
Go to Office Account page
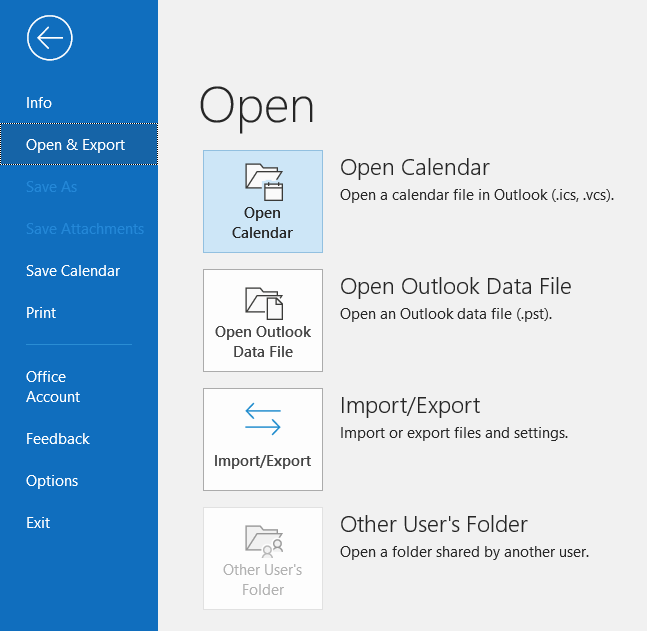(x=53, y=387)
